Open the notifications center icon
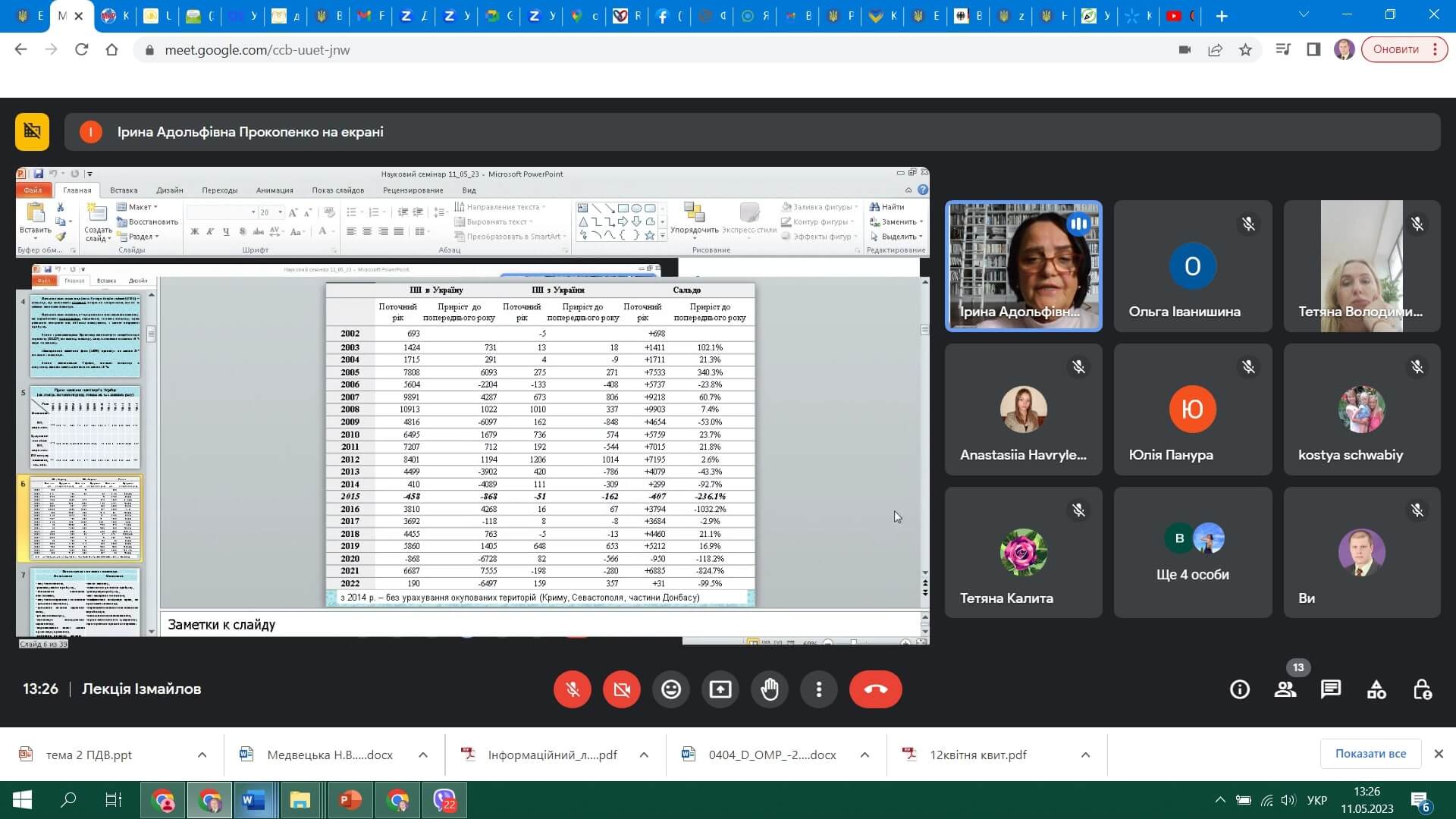 pos(1420,800)
